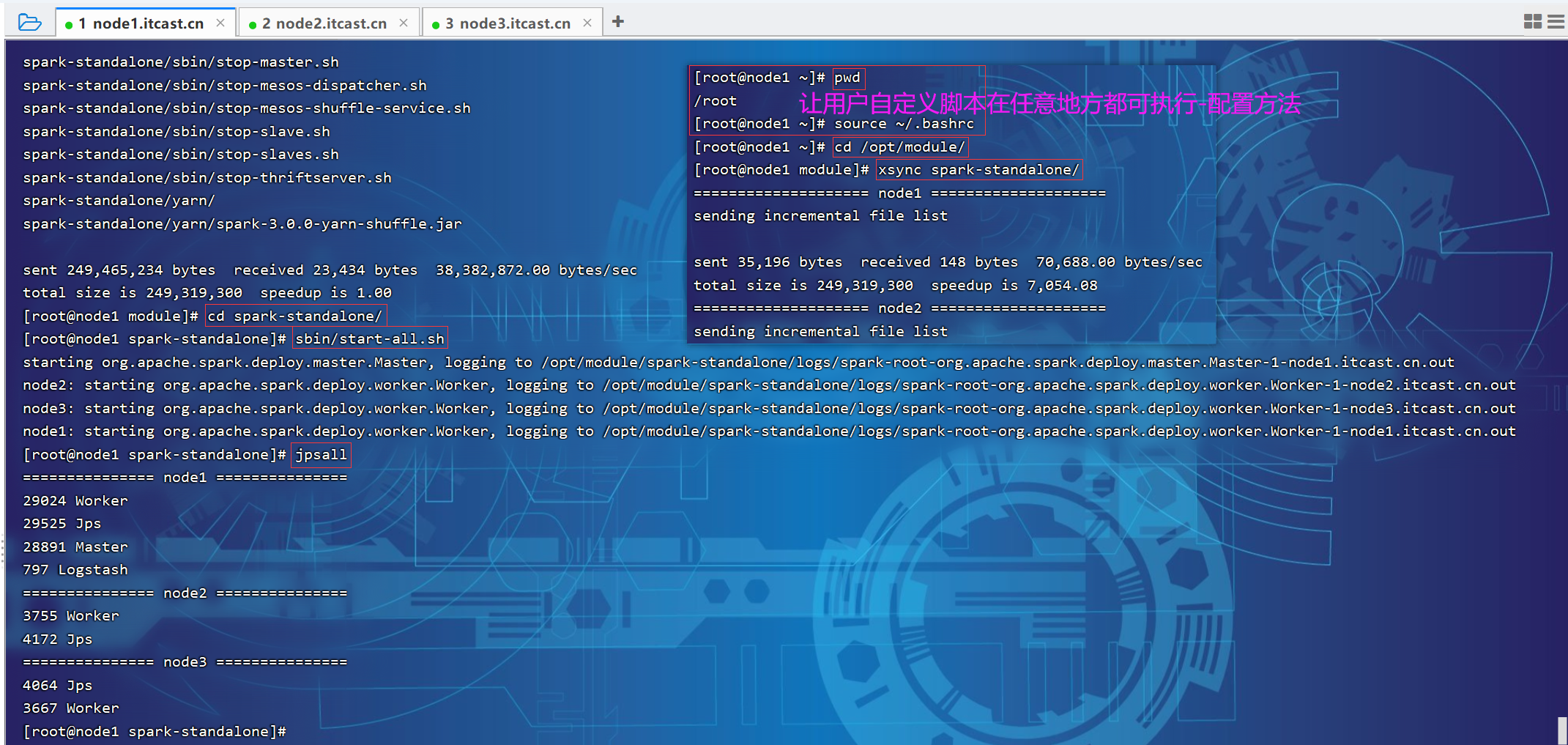Click the Worker-1-node3.itcast.cn.out log path

click(x=1060, y=409)
